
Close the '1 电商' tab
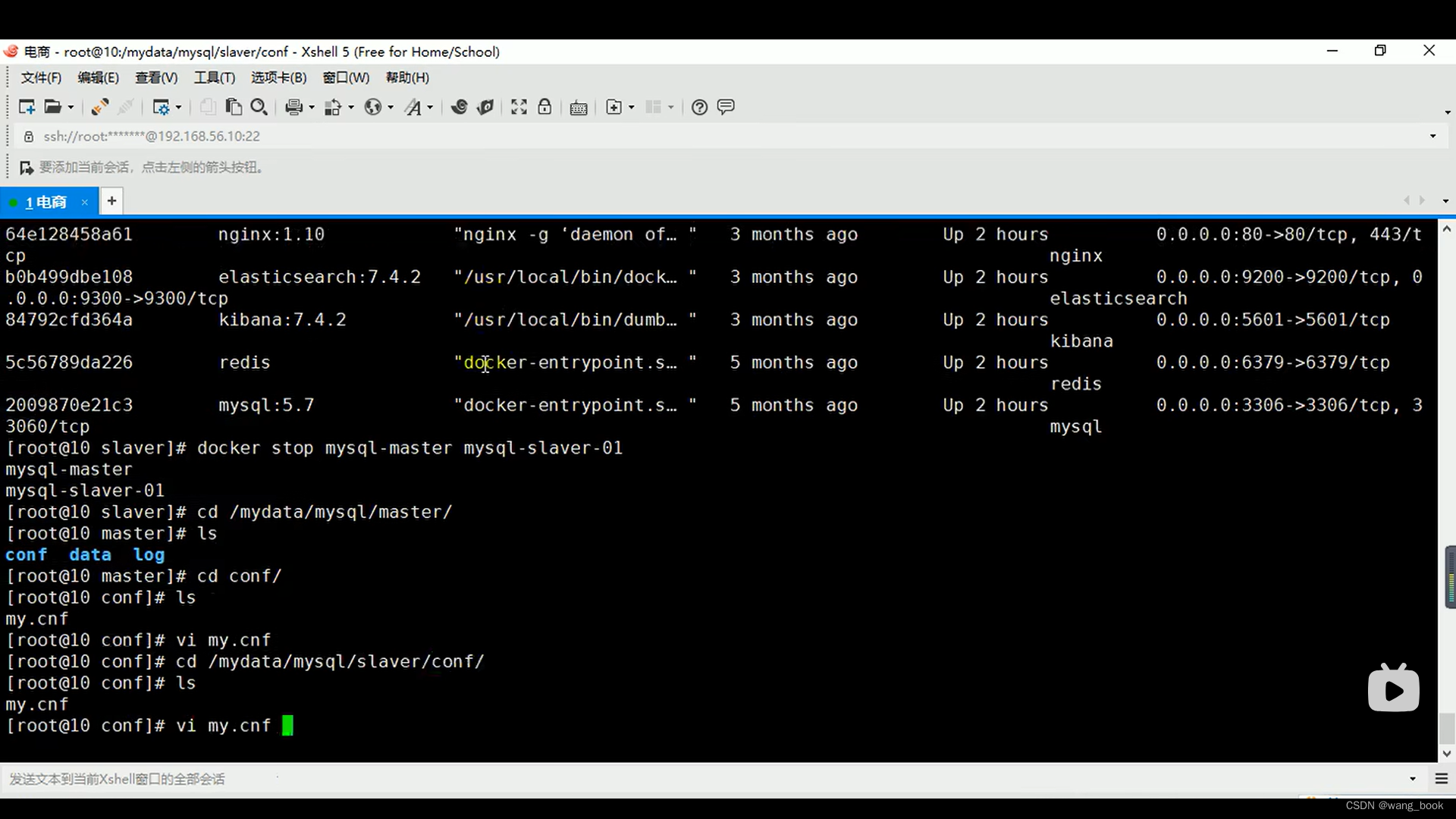coord(85,202)
